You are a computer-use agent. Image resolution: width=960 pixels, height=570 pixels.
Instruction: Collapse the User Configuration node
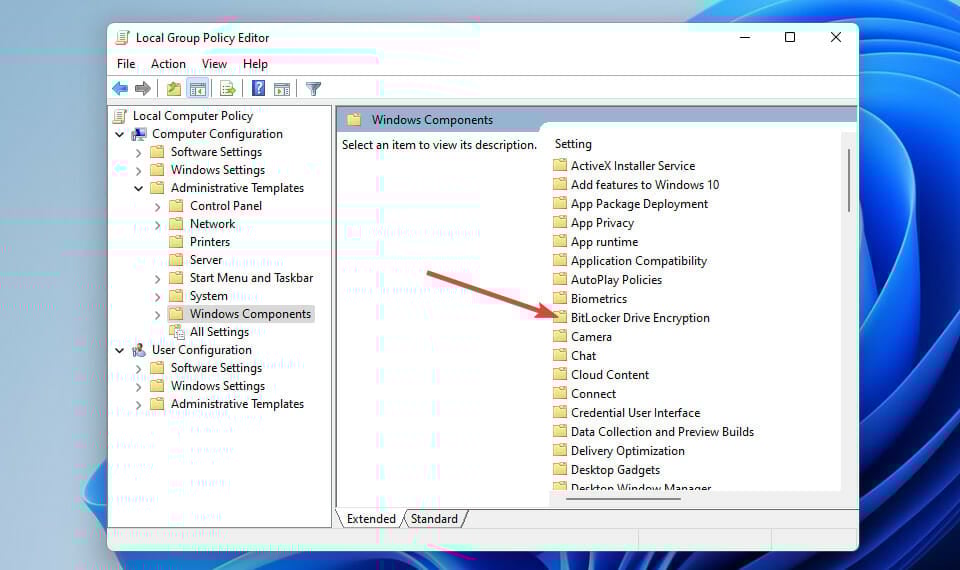click(120, 350)
